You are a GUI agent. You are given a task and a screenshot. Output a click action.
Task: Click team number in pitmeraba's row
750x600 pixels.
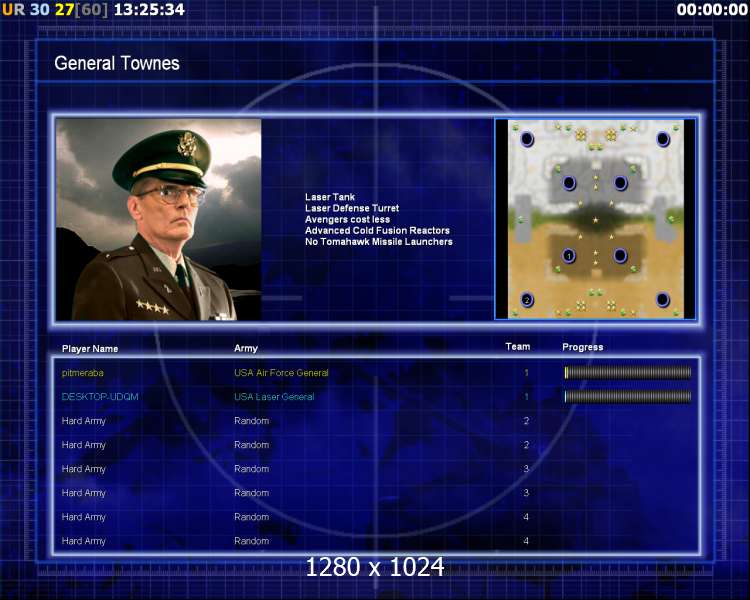coord(526,373)
